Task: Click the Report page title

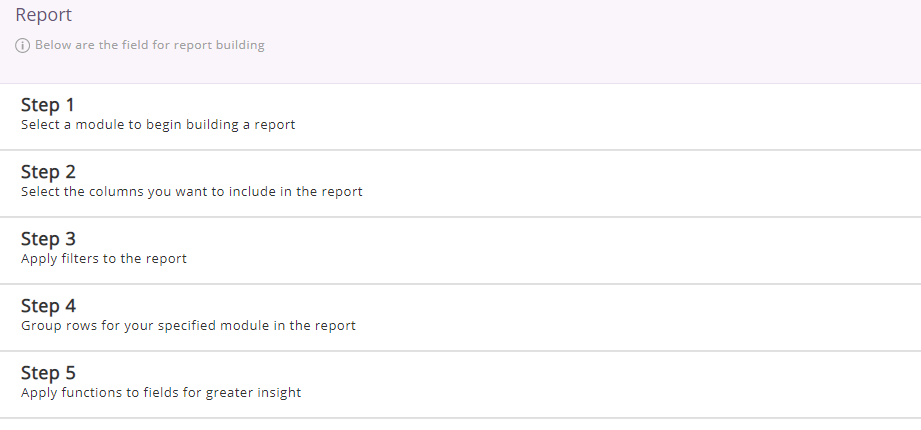Action: click(x=43, y=15)
